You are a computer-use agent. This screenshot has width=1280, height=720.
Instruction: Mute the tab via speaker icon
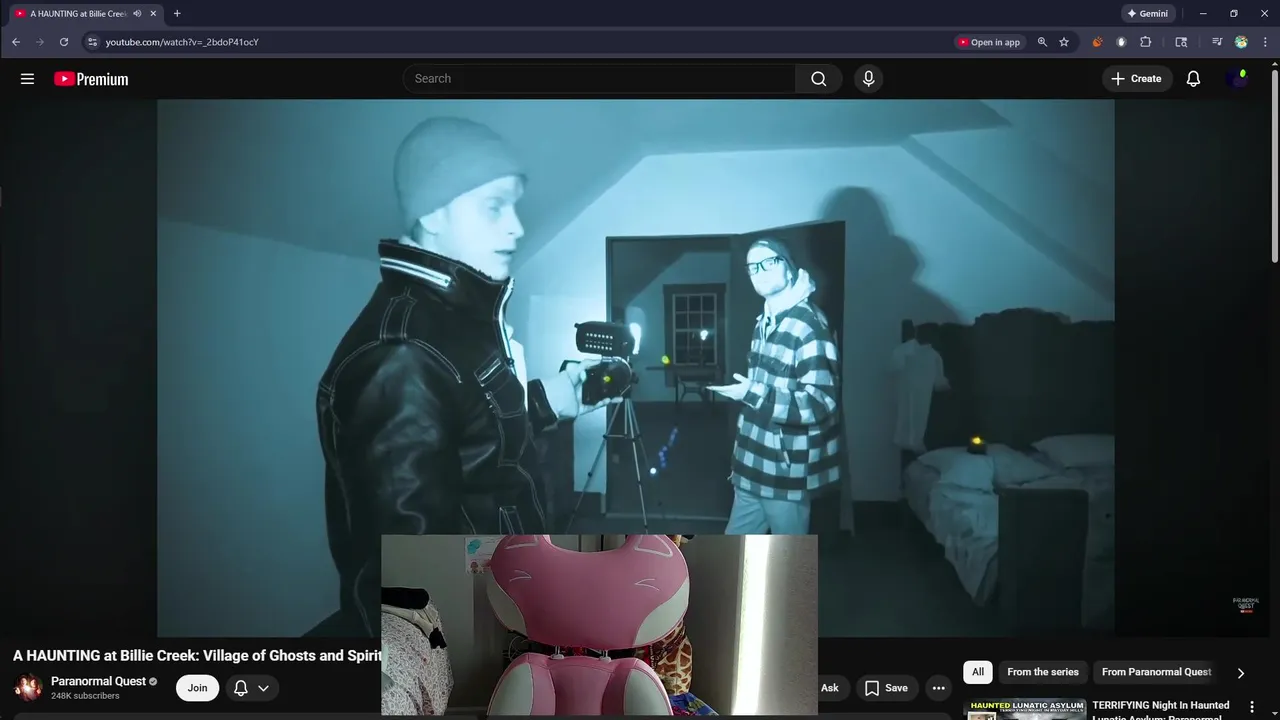click(137, 14)
